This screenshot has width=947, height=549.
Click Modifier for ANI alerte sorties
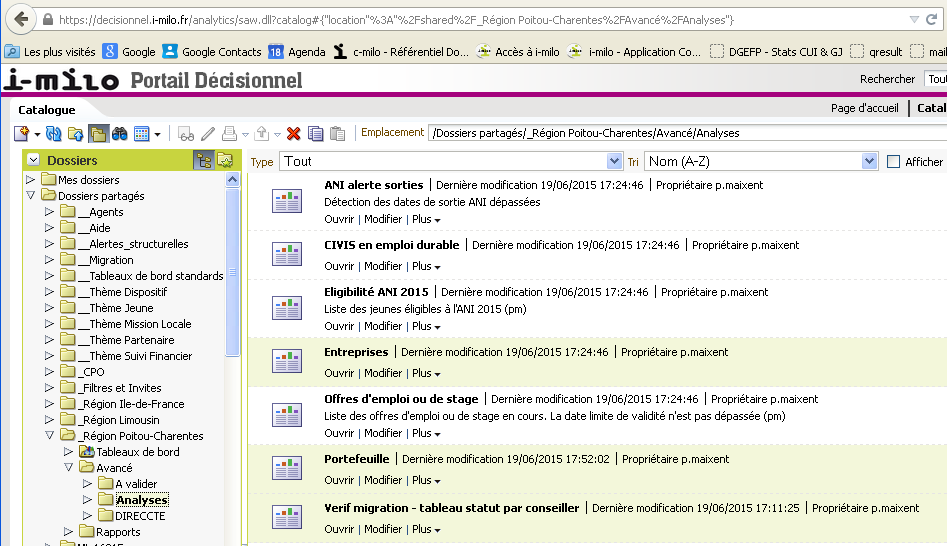pyautogui.click(x=383, y=219)
